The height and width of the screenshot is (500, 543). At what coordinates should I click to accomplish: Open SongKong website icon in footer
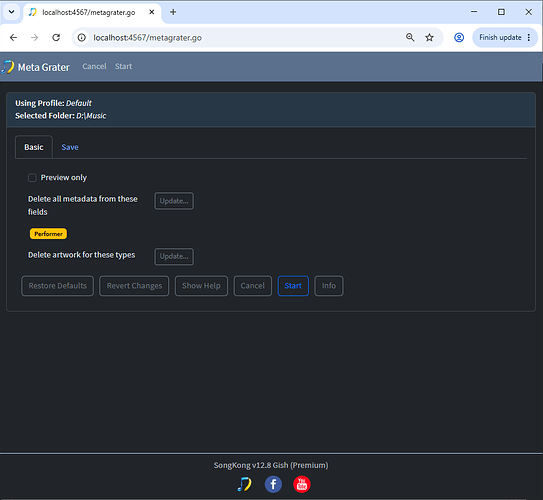point(244,484)
